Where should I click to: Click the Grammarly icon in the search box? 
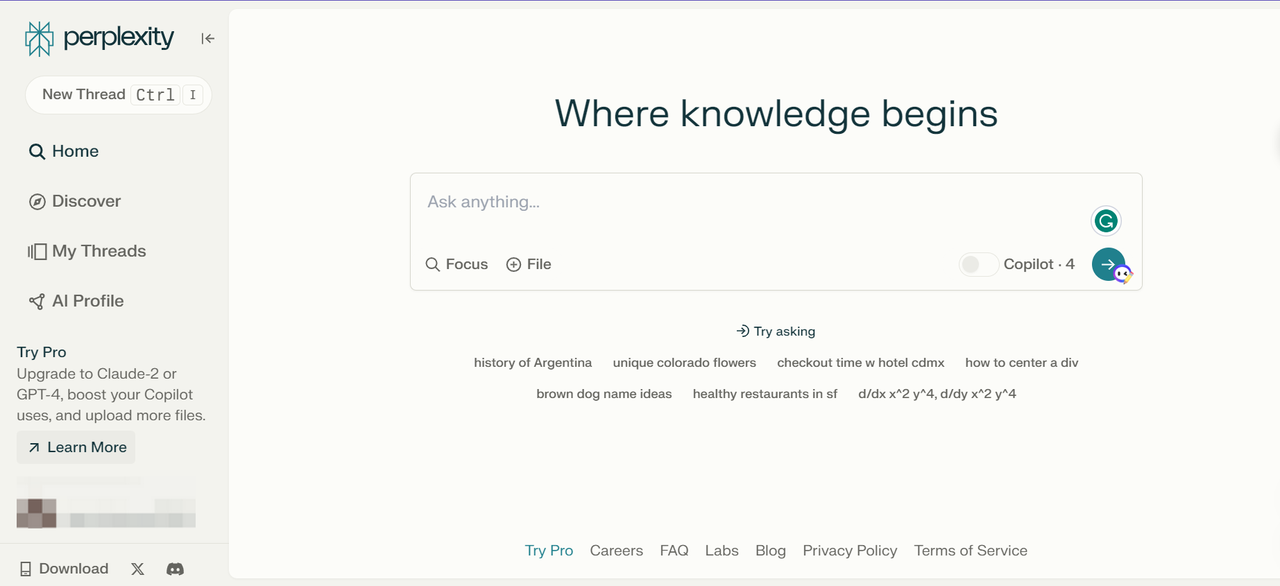[x=1105, y=221]
